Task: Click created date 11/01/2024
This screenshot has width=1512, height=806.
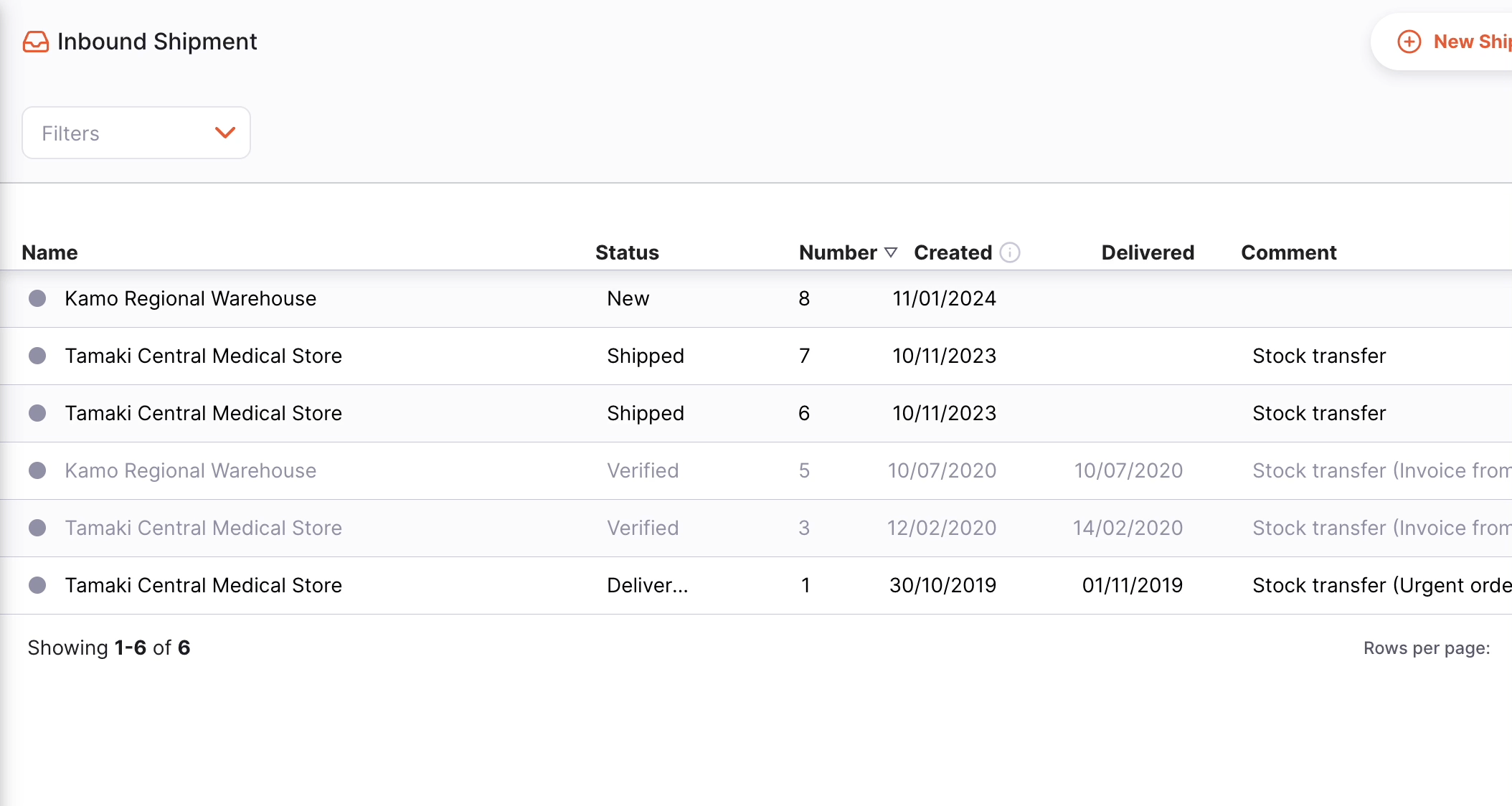Action: 945,298
